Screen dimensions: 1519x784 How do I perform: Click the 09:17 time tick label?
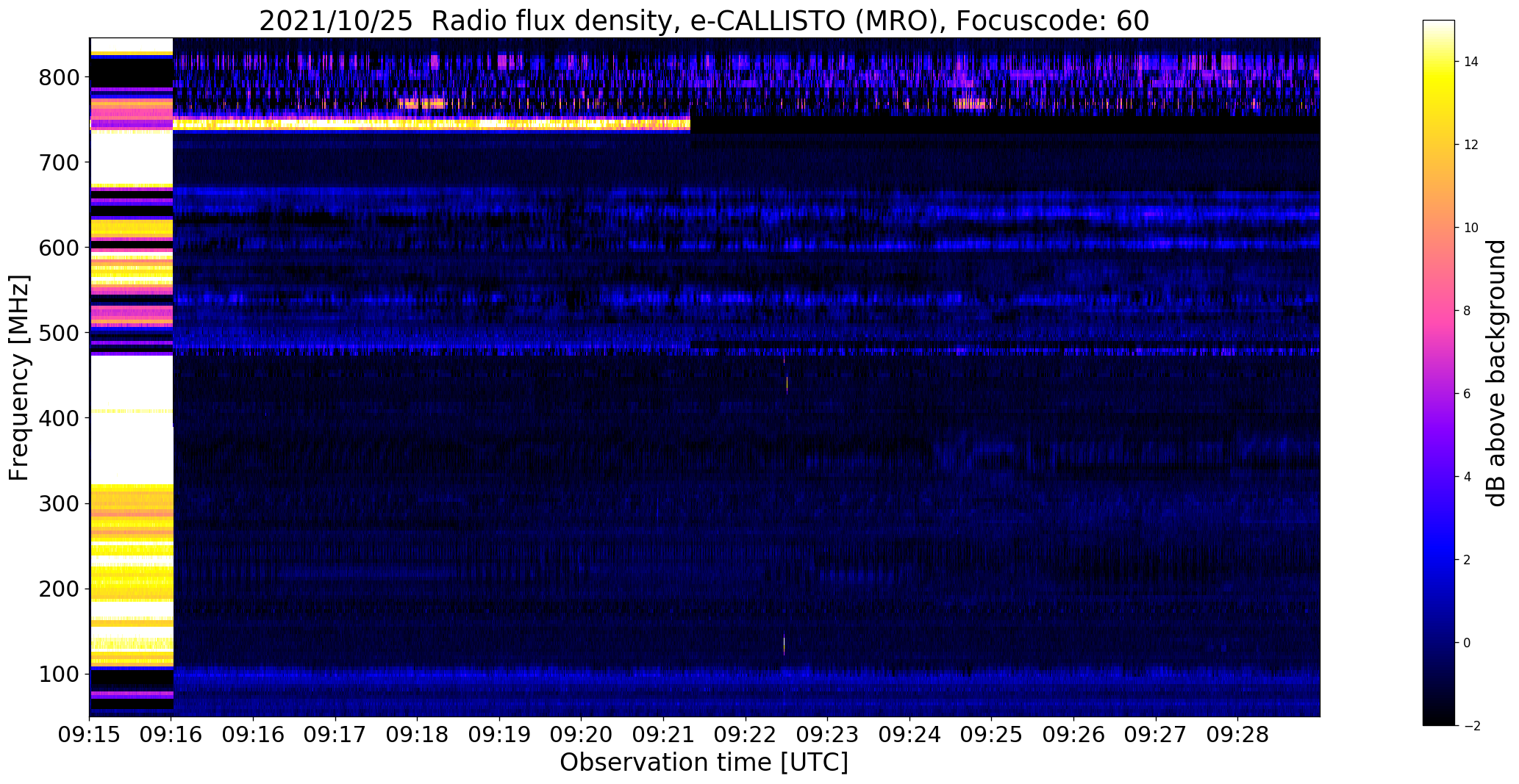pyautogui.click(x=336, y=735)
